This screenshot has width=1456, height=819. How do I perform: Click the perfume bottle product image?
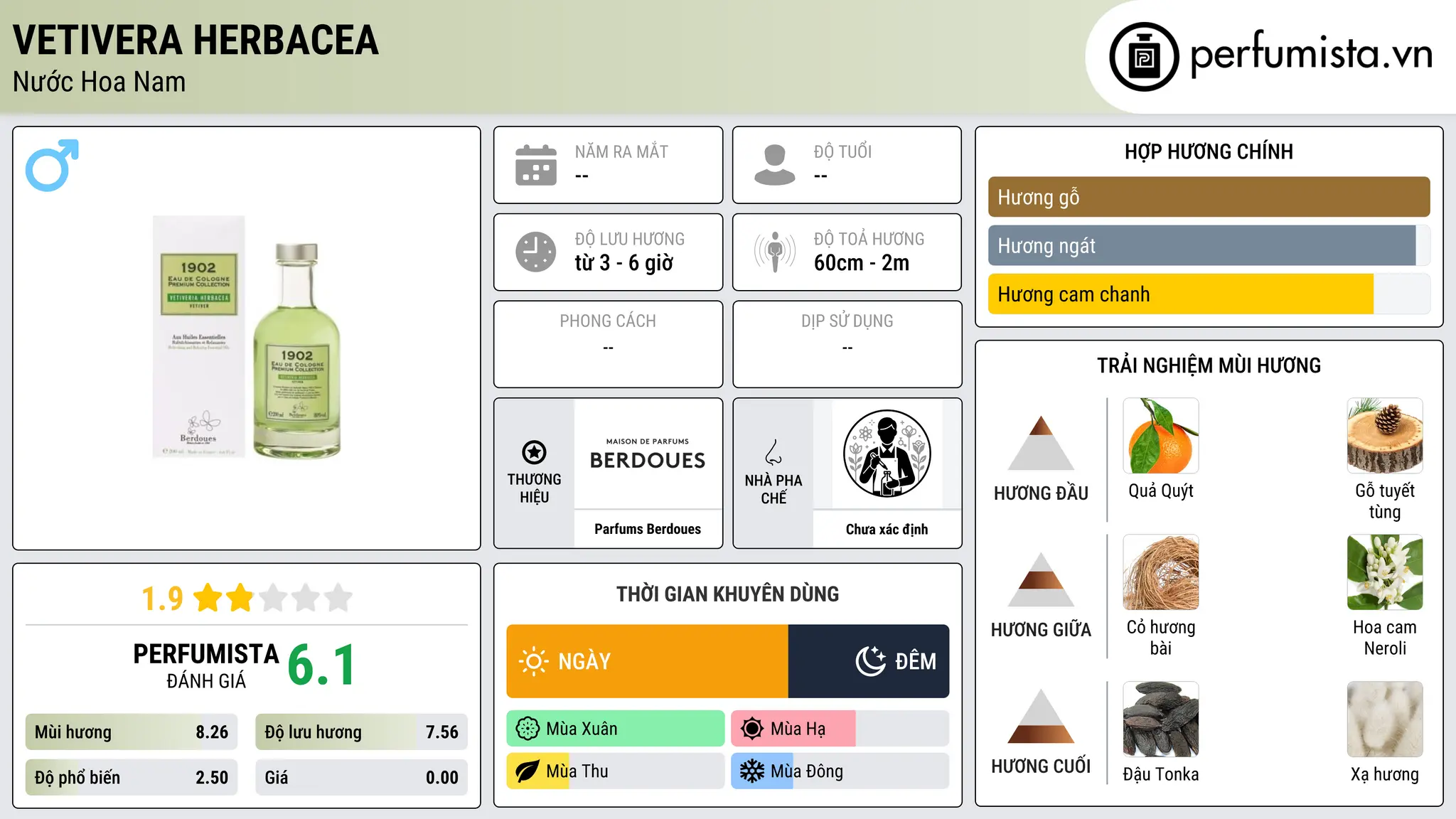247,338
